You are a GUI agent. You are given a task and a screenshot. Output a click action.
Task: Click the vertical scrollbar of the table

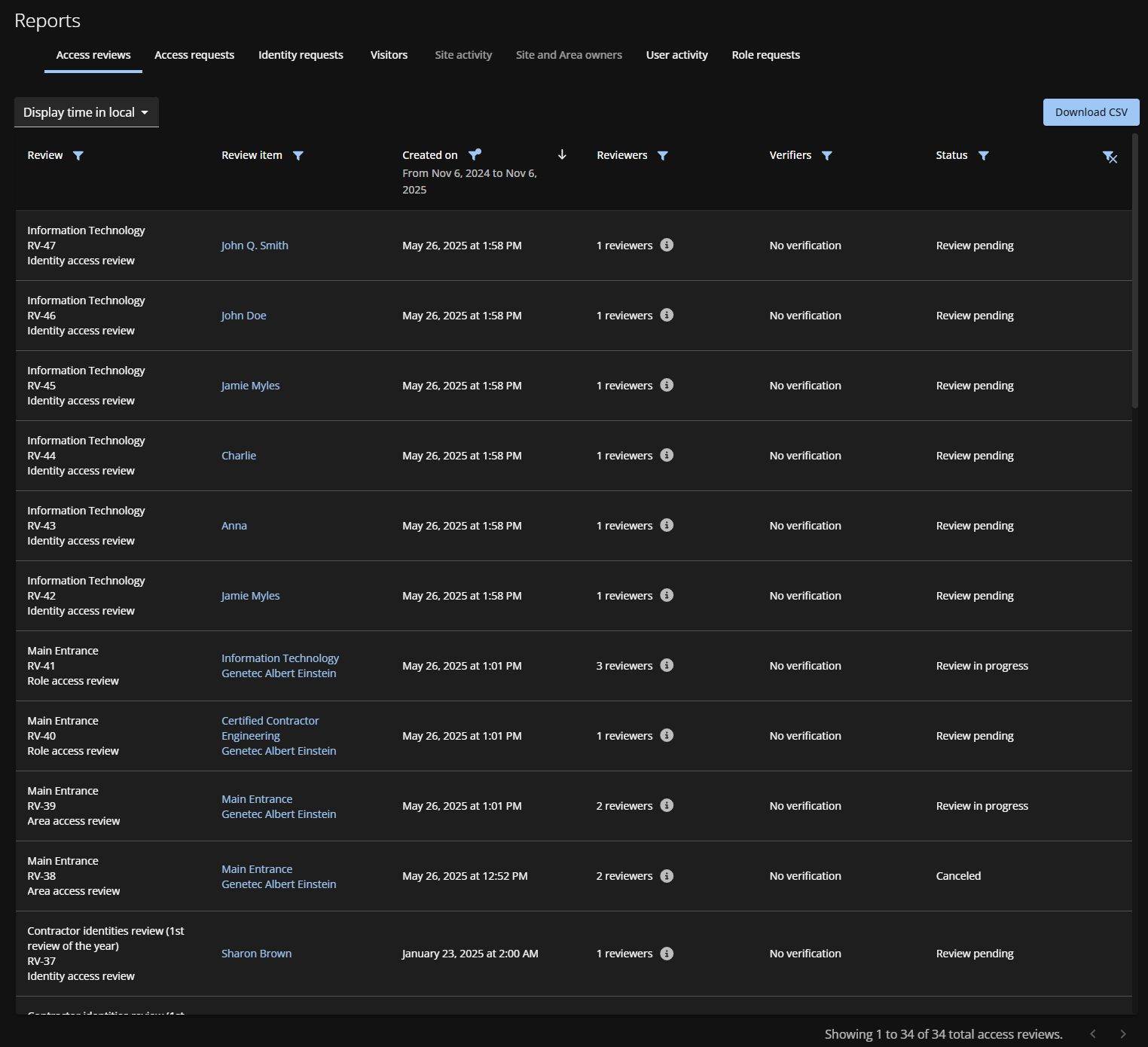coord(1135,271)
